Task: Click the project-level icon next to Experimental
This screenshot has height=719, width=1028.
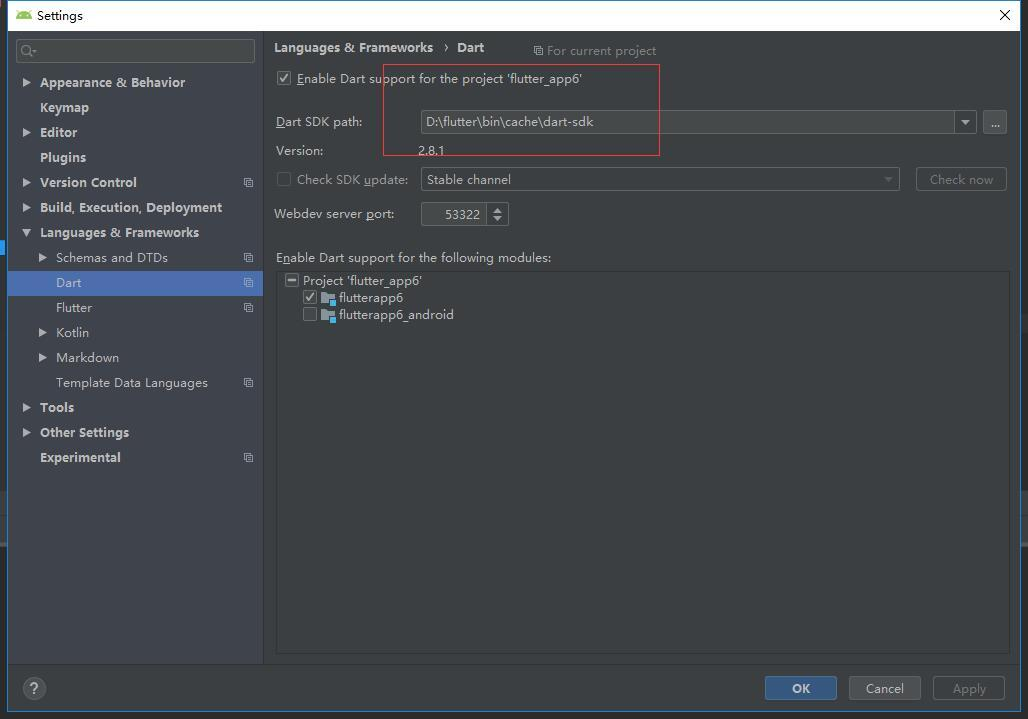Action: click(248, 457)
